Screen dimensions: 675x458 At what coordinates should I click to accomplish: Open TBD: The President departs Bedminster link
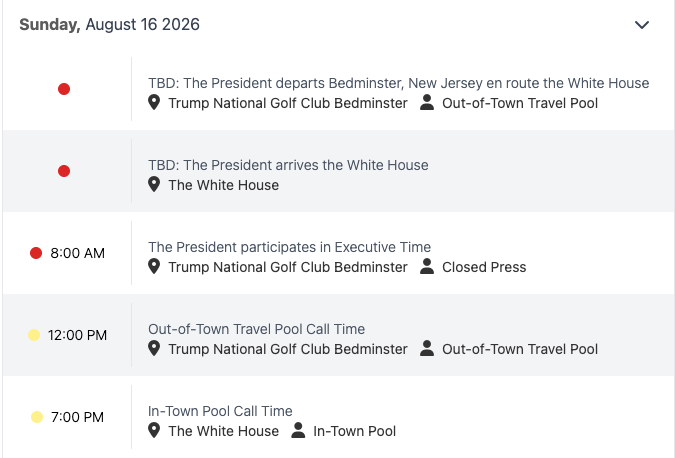(x=399, y=83)
